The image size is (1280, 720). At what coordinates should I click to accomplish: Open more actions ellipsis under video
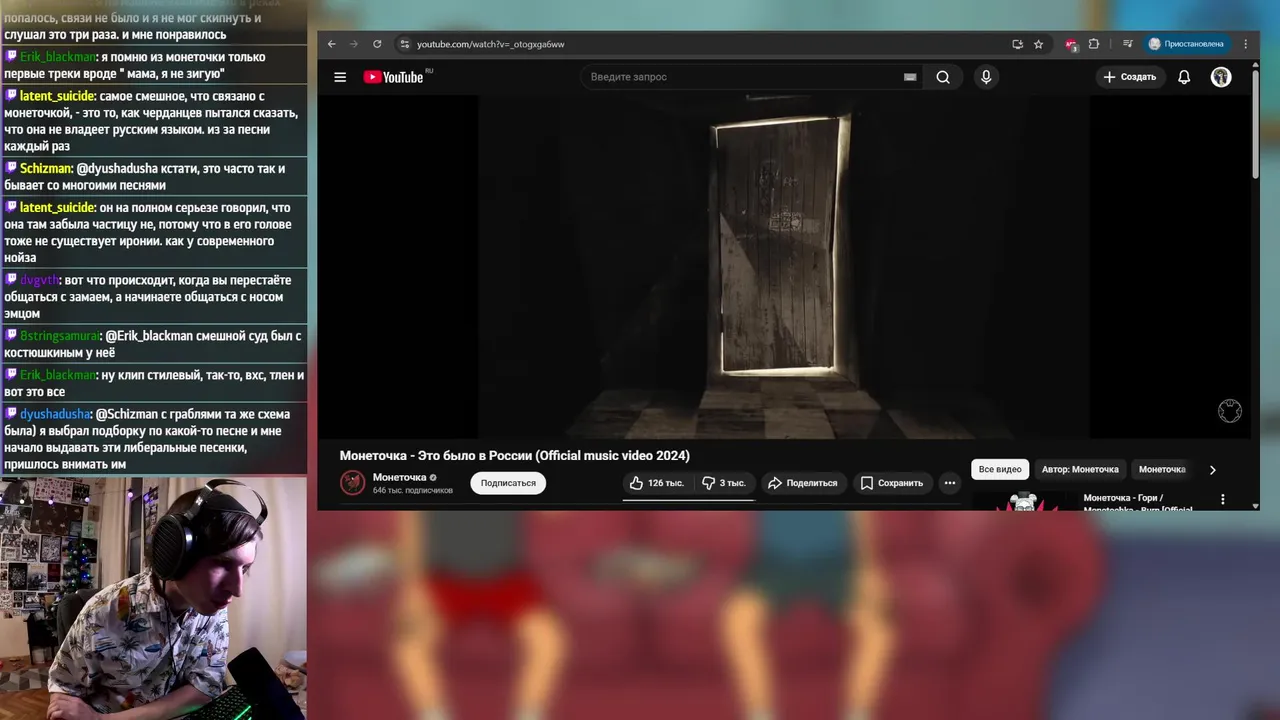pos(950,483)
